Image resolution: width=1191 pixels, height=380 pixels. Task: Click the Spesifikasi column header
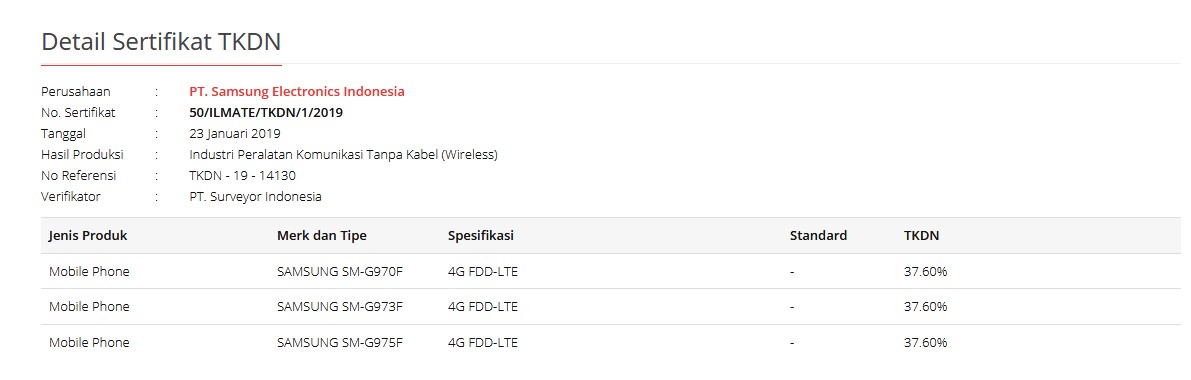(481, 236)
